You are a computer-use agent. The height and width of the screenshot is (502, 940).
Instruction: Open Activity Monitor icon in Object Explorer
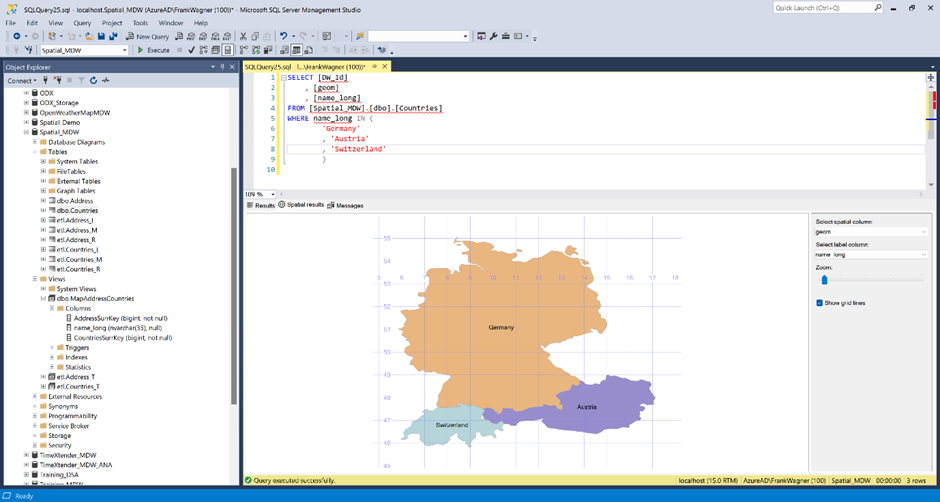tap(106, 80)
